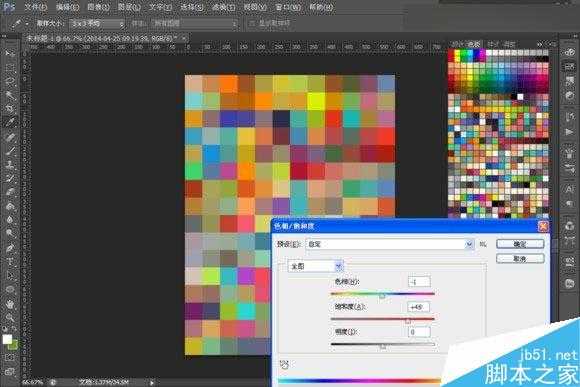Open the 全图 channel dropdown
This screenshot has height=387, width=580.
(x=316, y=266)
